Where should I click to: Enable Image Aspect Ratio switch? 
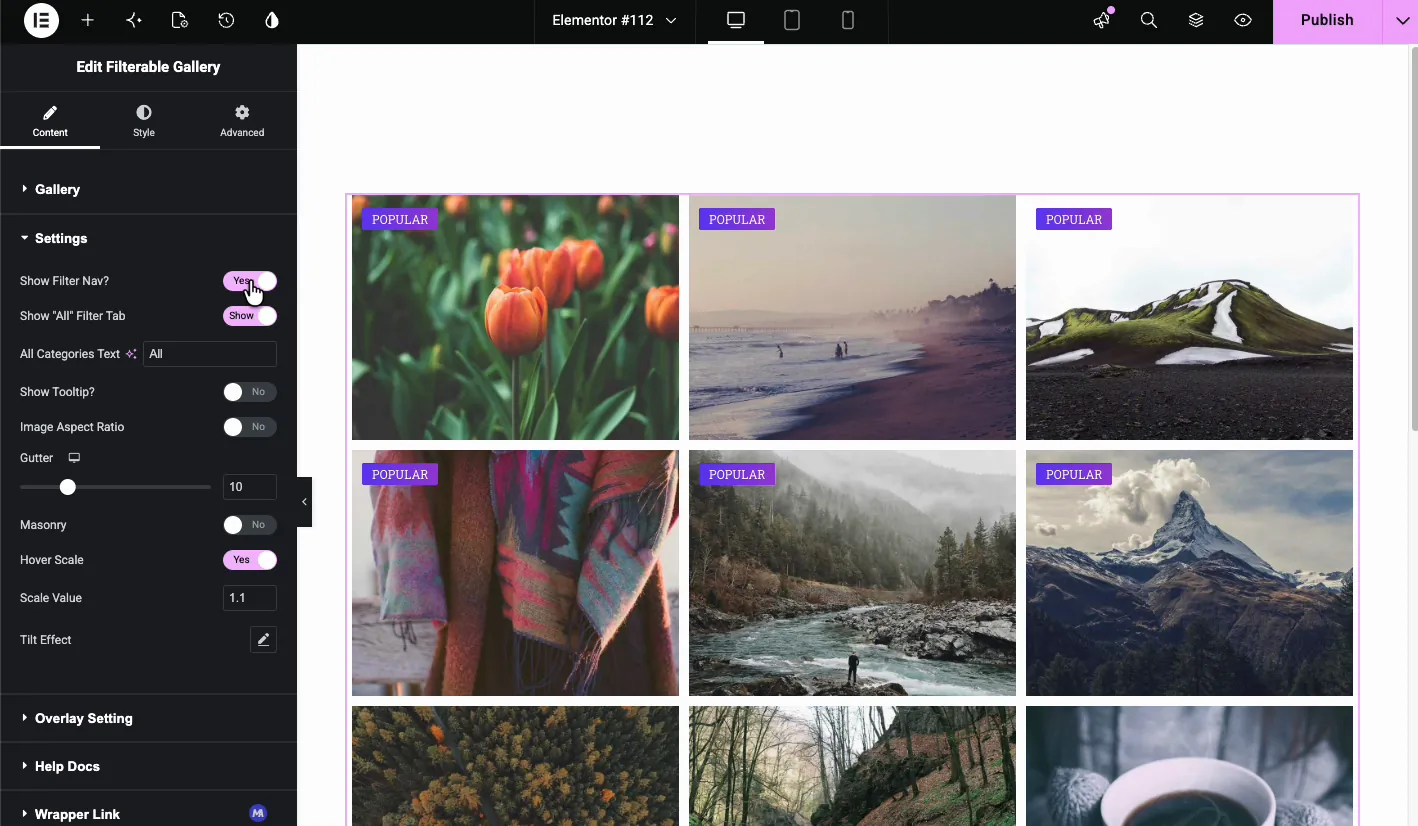tap(250, 427)
